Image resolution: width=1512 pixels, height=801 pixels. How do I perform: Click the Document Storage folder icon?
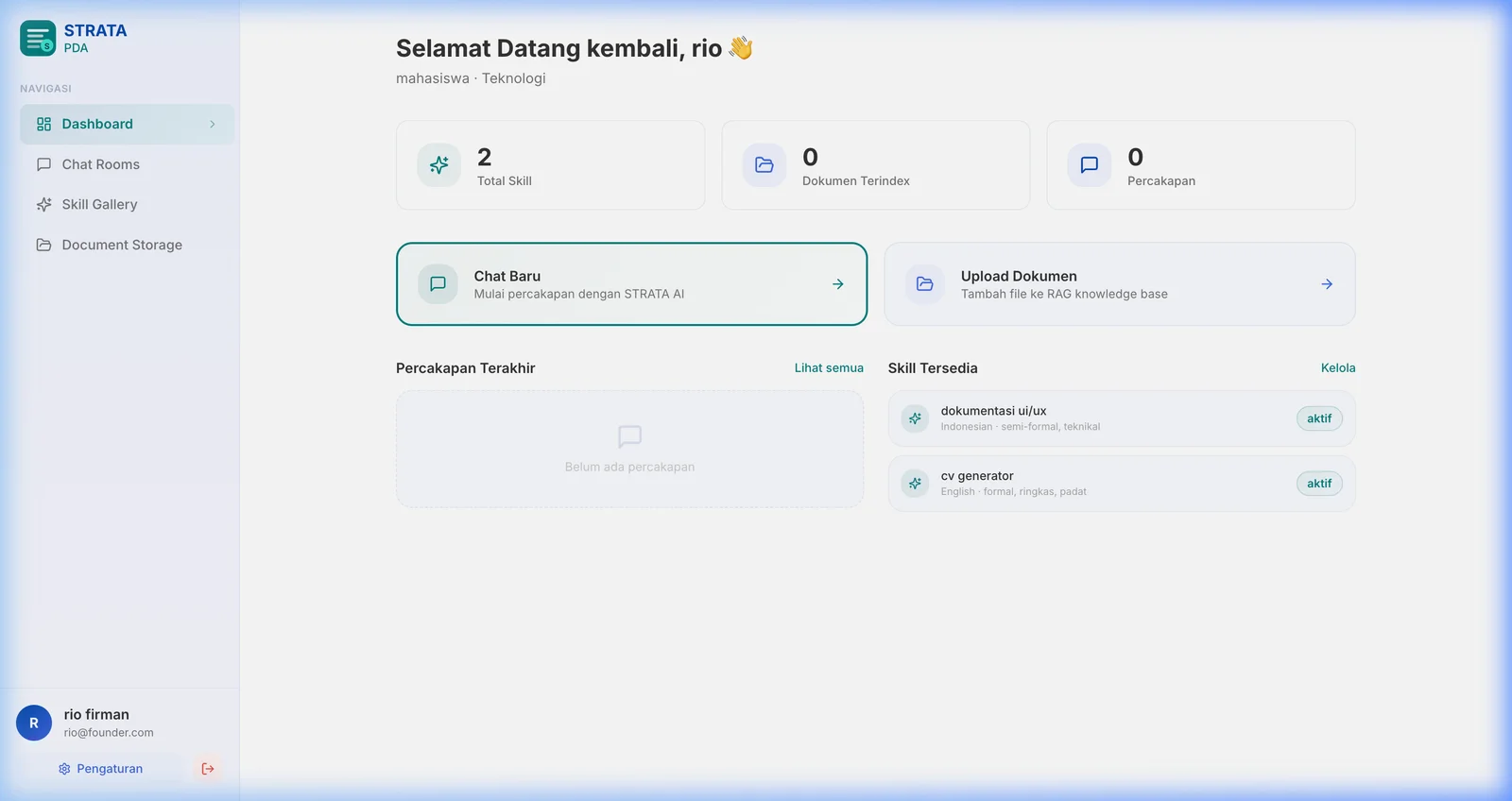pos(43,245)
